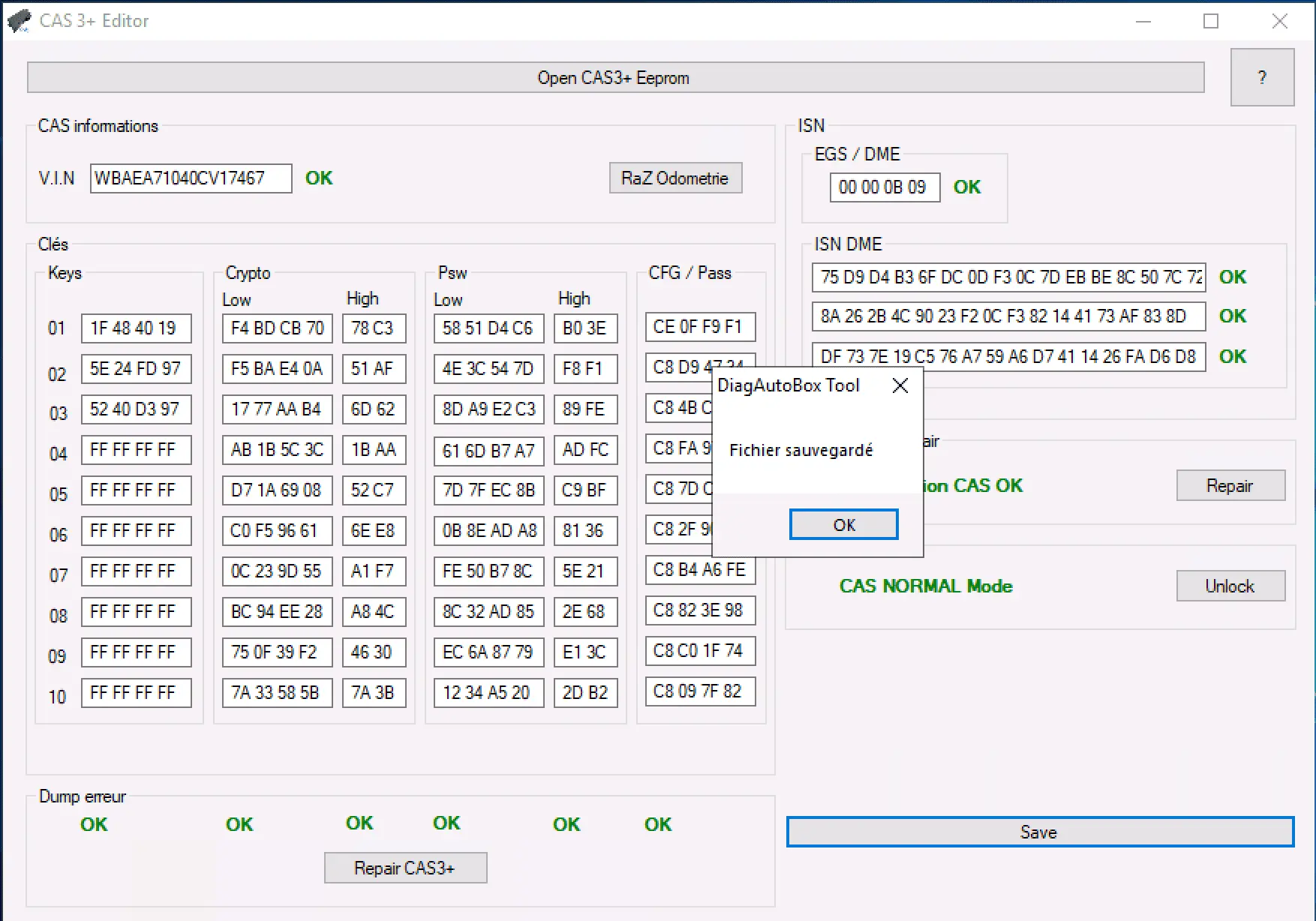Select CFG / Pass field C8 B4 A6 FE
1316x921 pixels.
coord(700,569)
